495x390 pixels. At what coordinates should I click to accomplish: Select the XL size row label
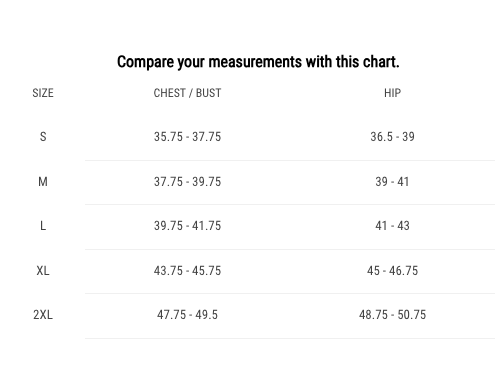(x=43, y=271)
